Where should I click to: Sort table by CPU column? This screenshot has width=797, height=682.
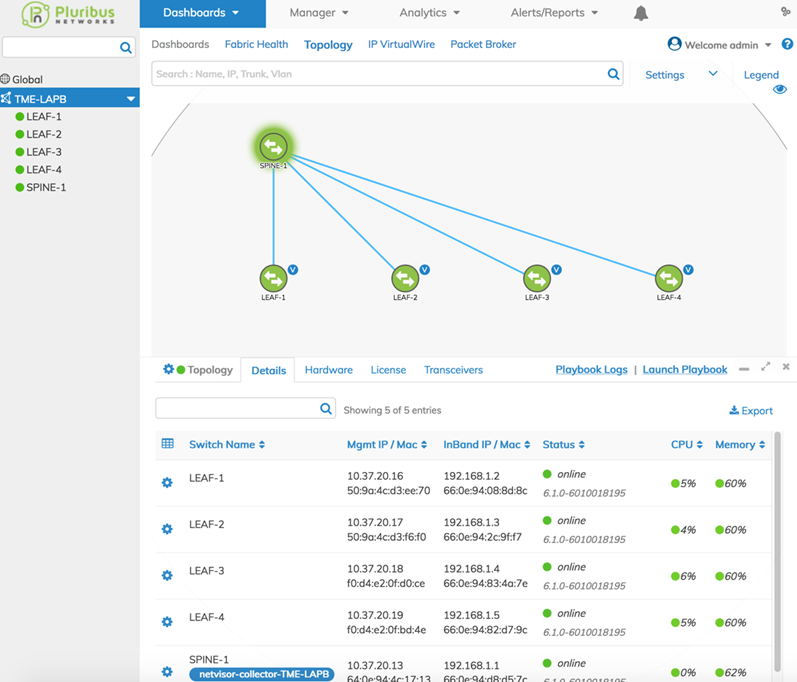click(686, 445)
